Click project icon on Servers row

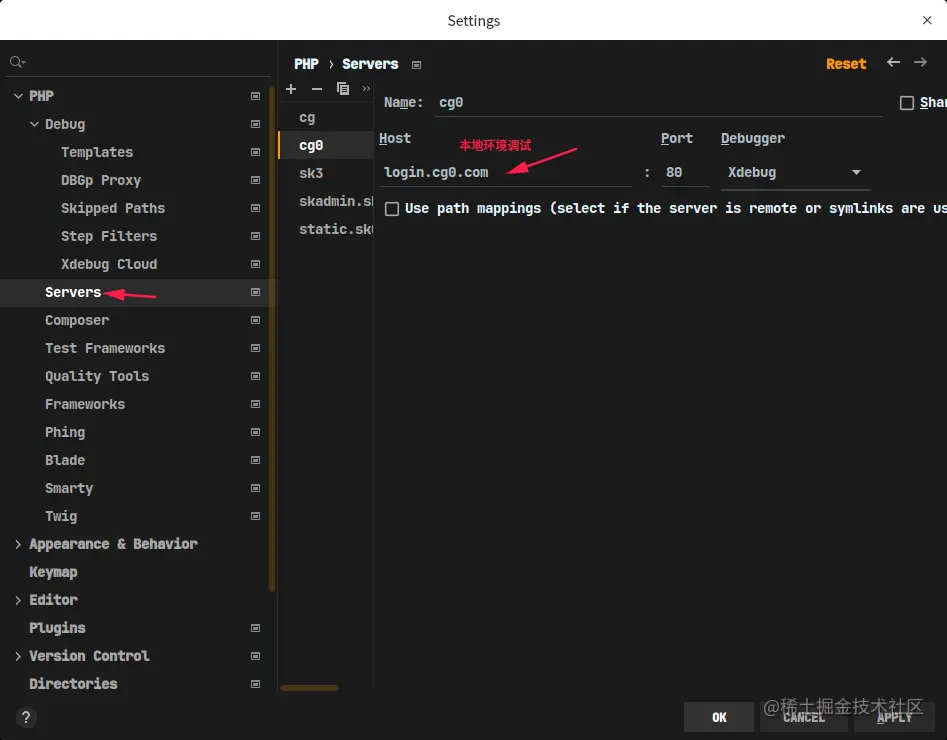click(x=255, y=292)
